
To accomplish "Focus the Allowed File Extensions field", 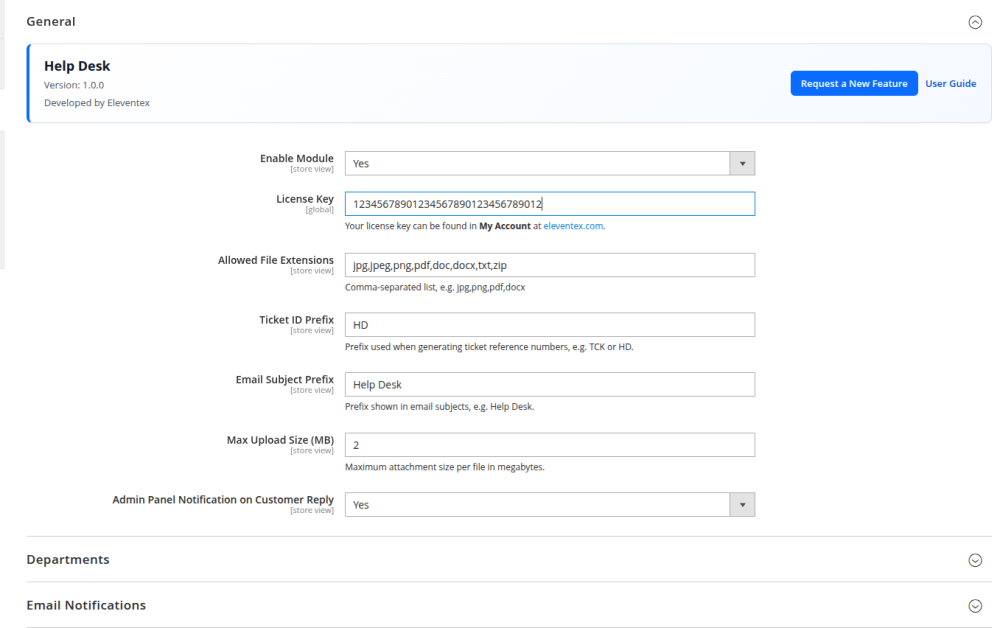I will click(549, 265).
